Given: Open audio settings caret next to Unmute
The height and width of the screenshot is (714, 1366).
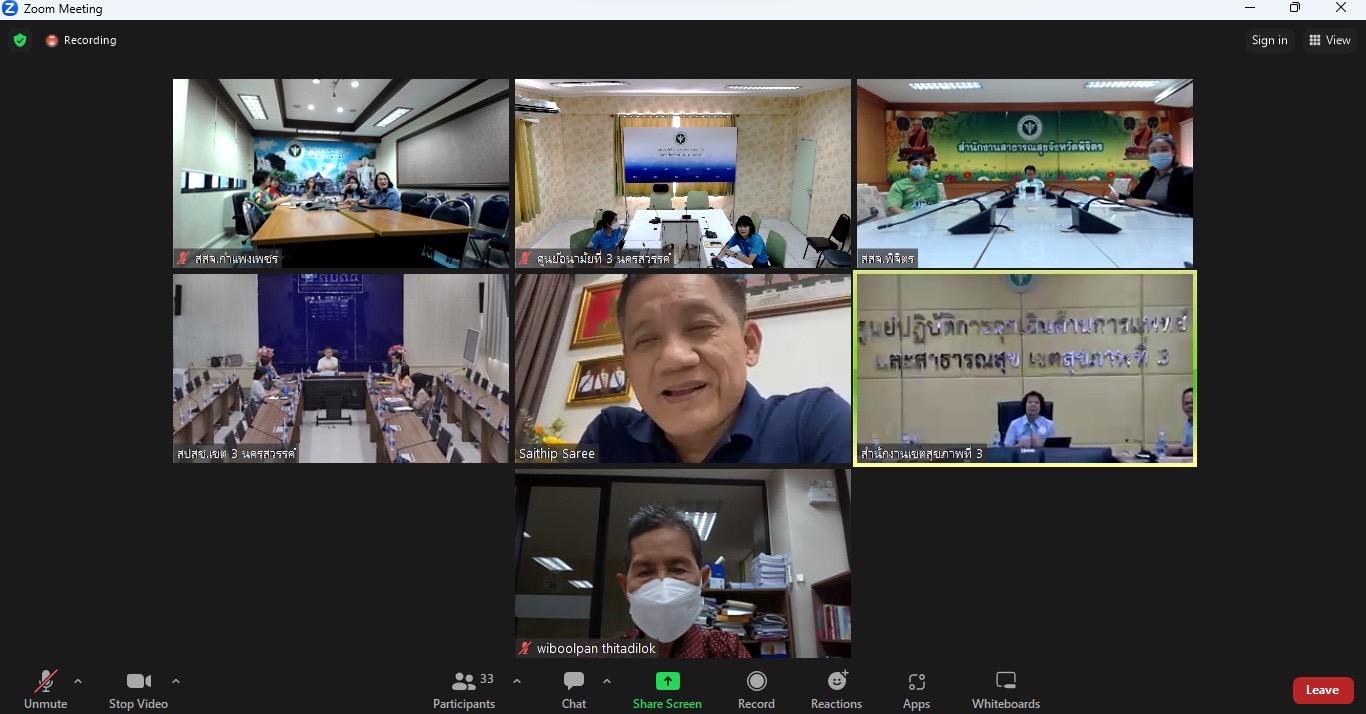Looking at the screenshot, I should click(x=78, y=681).
